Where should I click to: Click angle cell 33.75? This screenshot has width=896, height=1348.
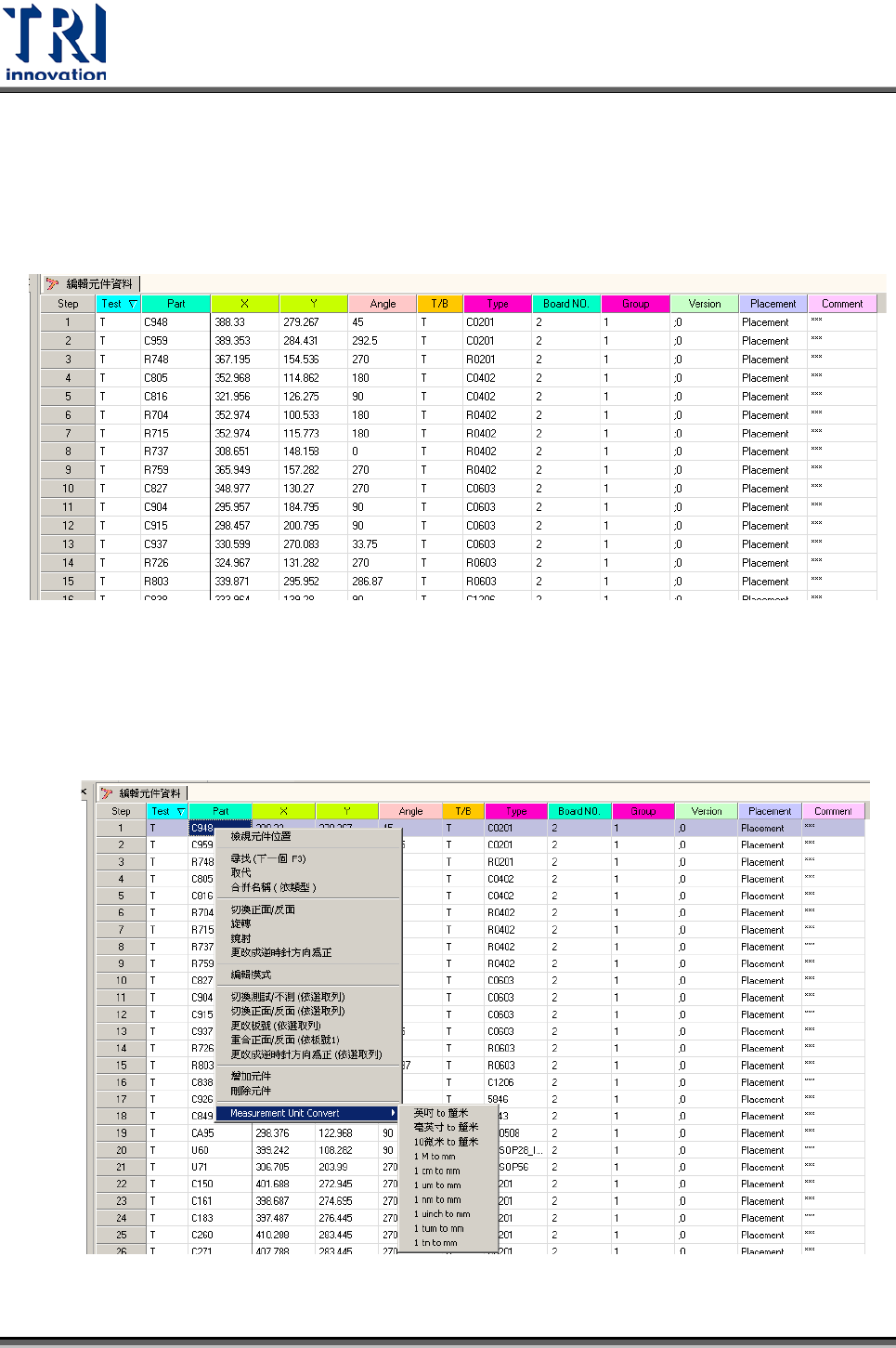tap(383, 544)
